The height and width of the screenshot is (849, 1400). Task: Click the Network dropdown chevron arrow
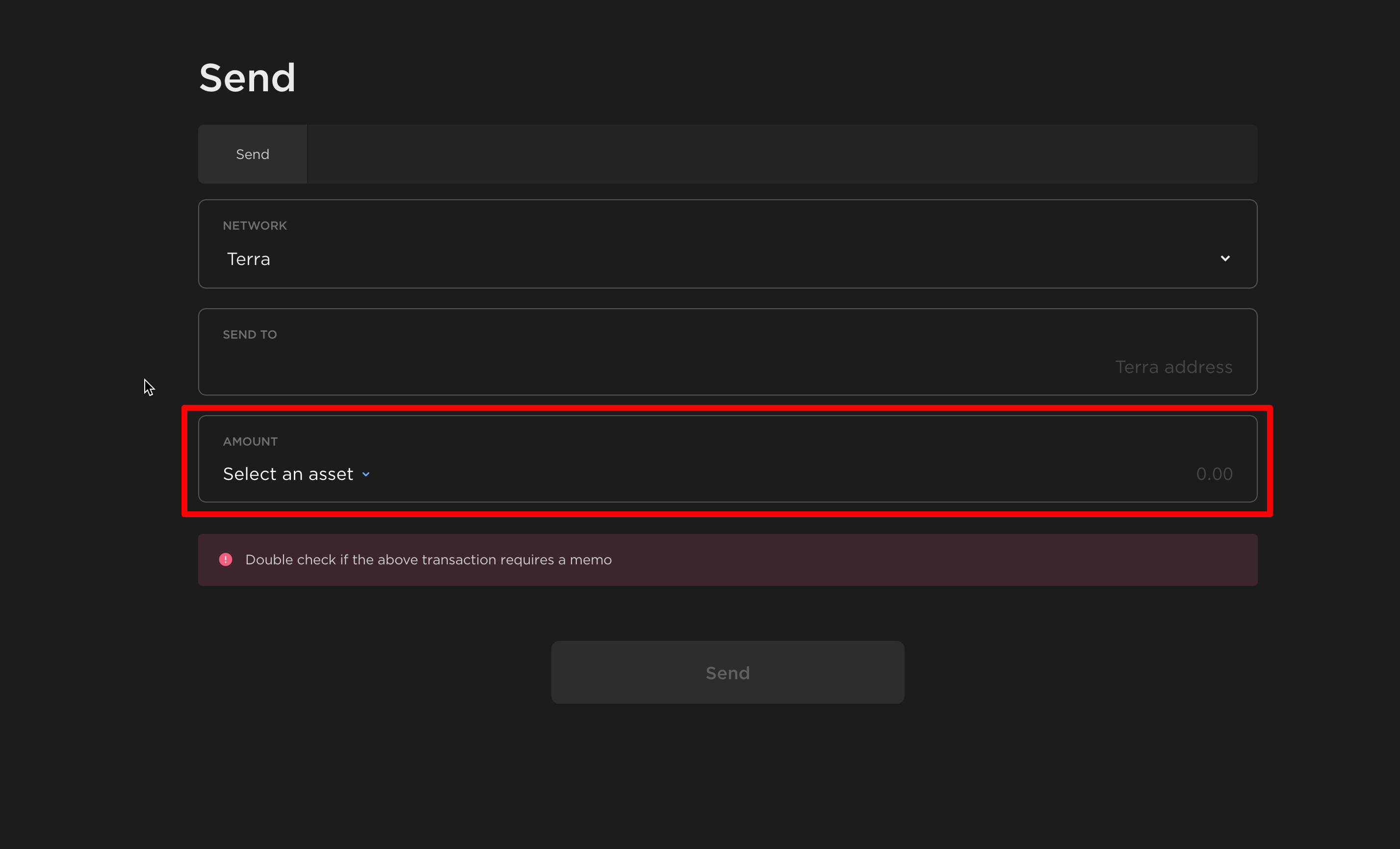1224,259
